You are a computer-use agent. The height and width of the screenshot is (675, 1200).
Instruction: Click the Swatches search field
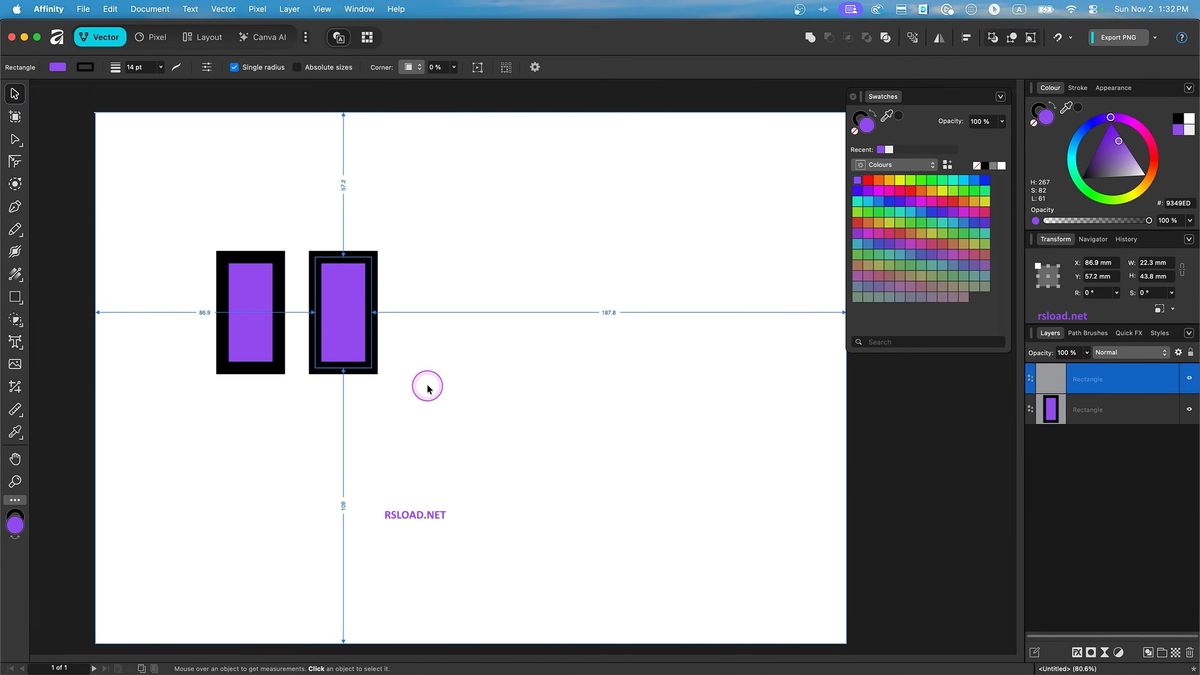tap(928, 341)
